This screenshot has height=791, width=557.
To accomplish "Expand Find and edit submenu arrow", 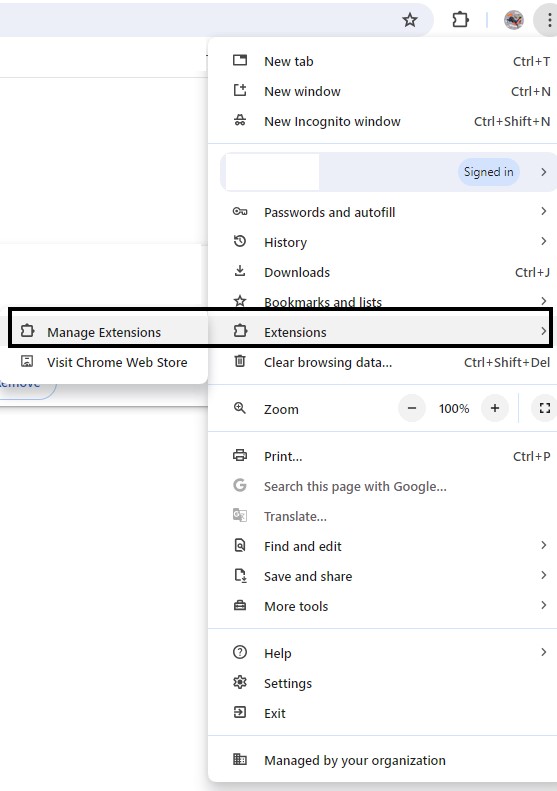I will (543, 545).
